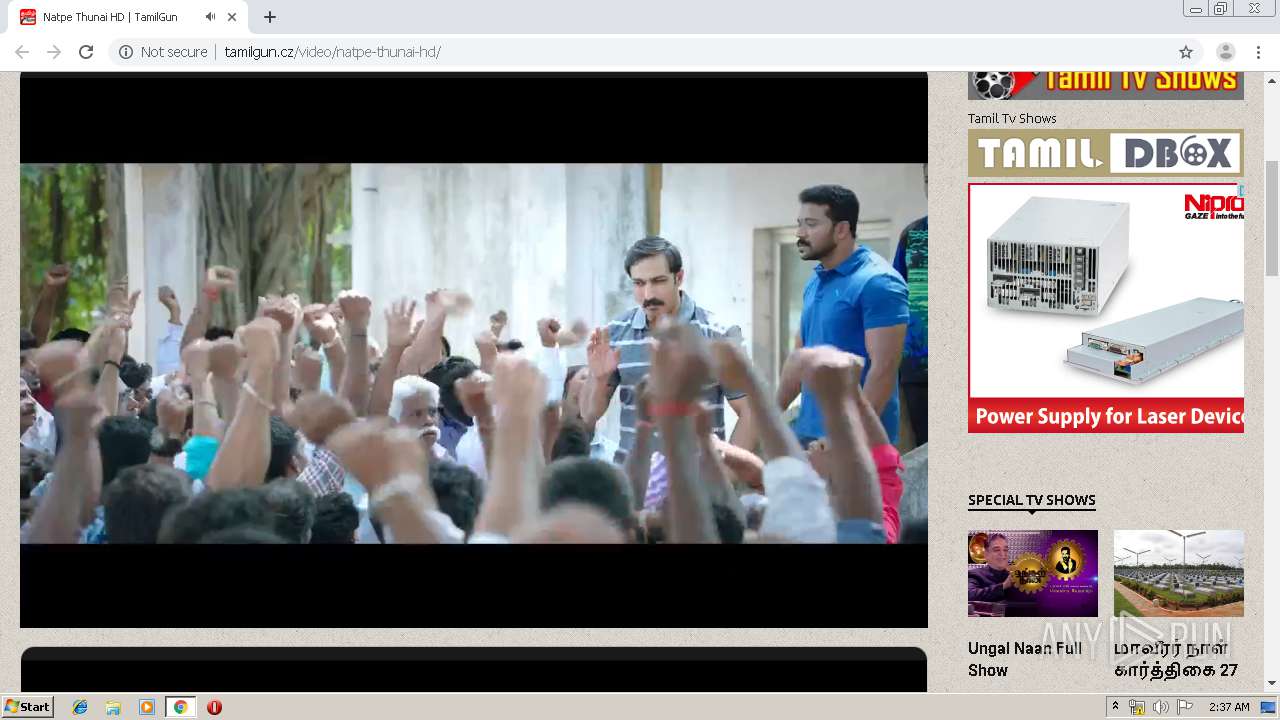Screen dimensions: 1280x720
Task: Click Show desktop button in tray
Action: coord(1268,707)
